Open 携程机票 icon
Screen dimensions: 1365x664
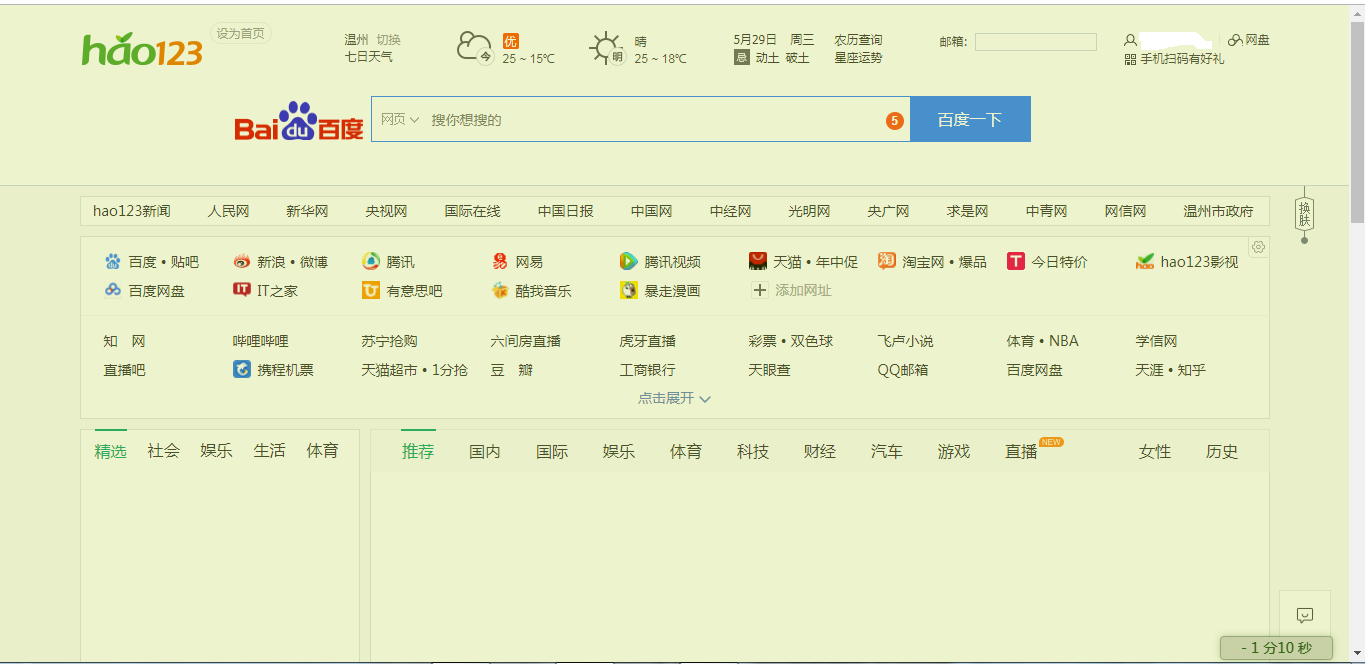tap(242, 369)
